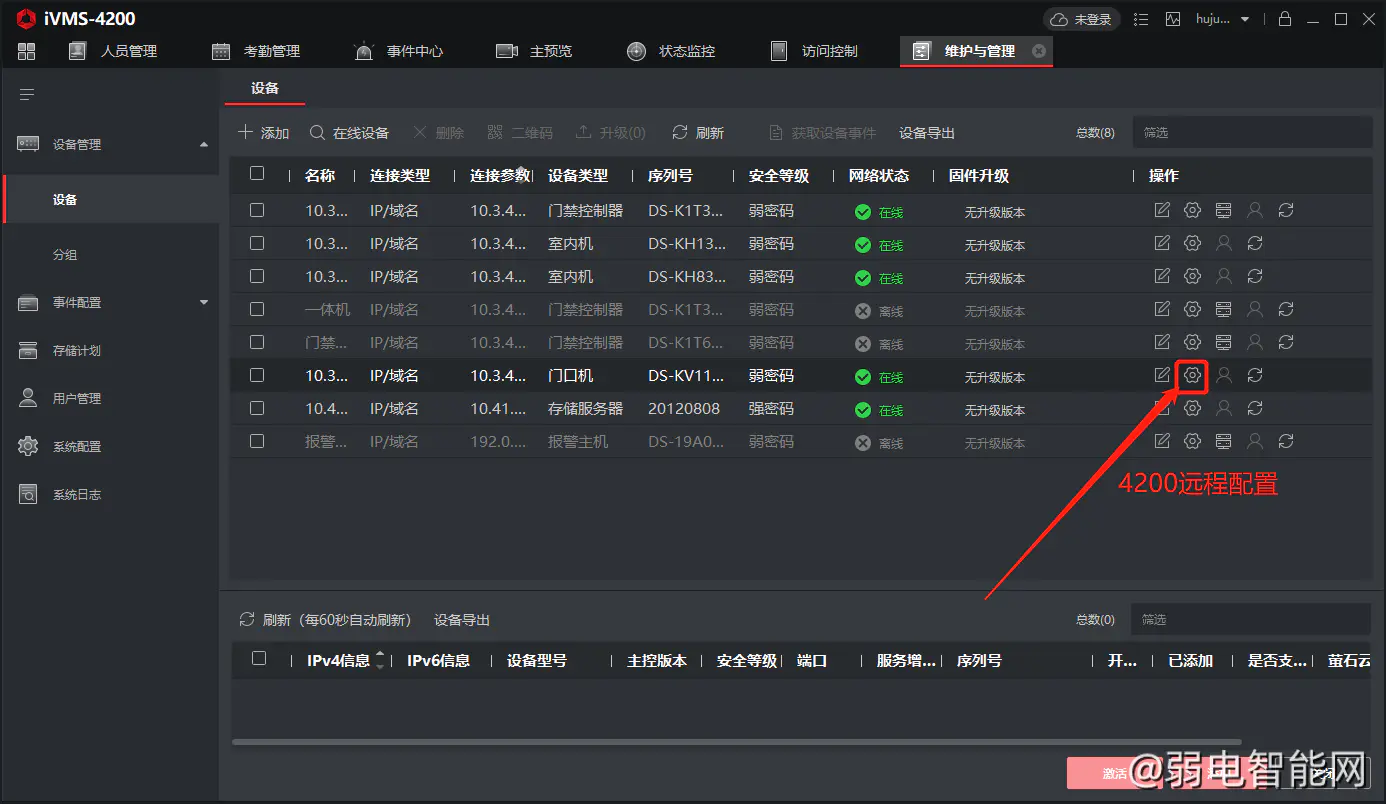The width and height of the screenshot is (1386, 804).
Task: Click edit icon for the 报警主机 row
Action: [x=1162, y=441]
